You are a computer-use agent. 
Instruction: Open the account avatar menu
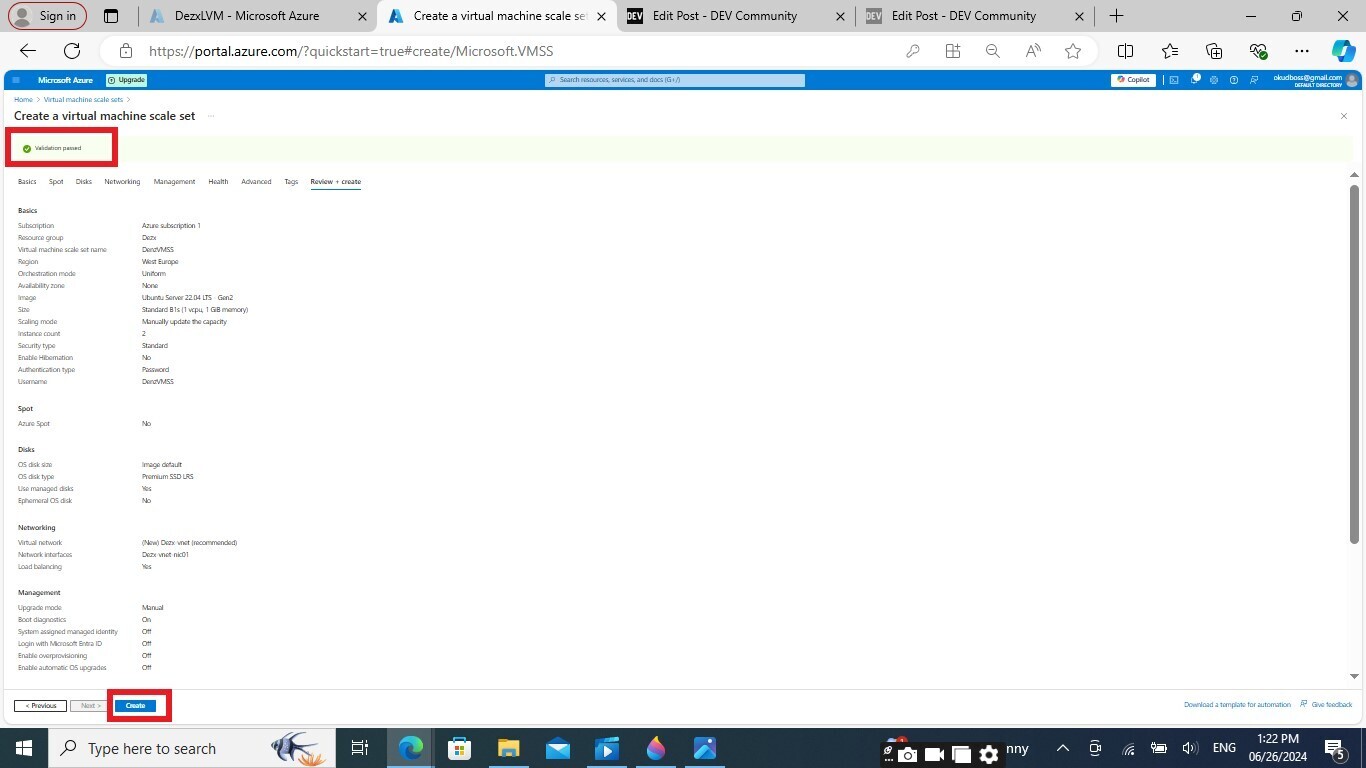coord(1352,80)
